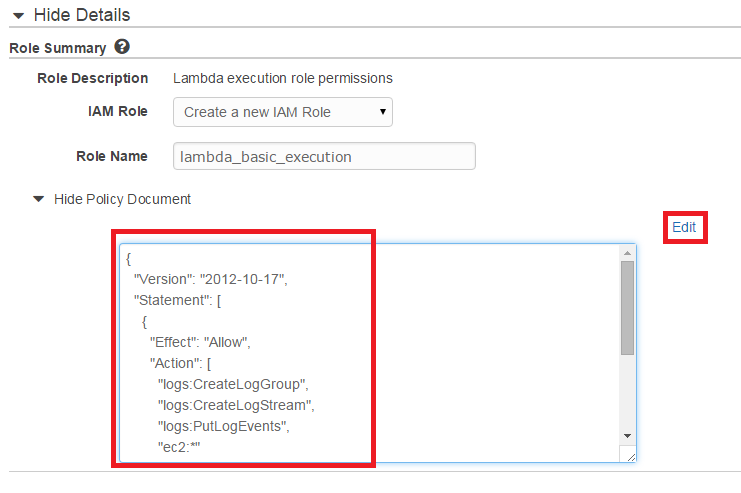The image size is (741, 493).
Task: Click the "ec2:*" action entry
Action: 179,447
